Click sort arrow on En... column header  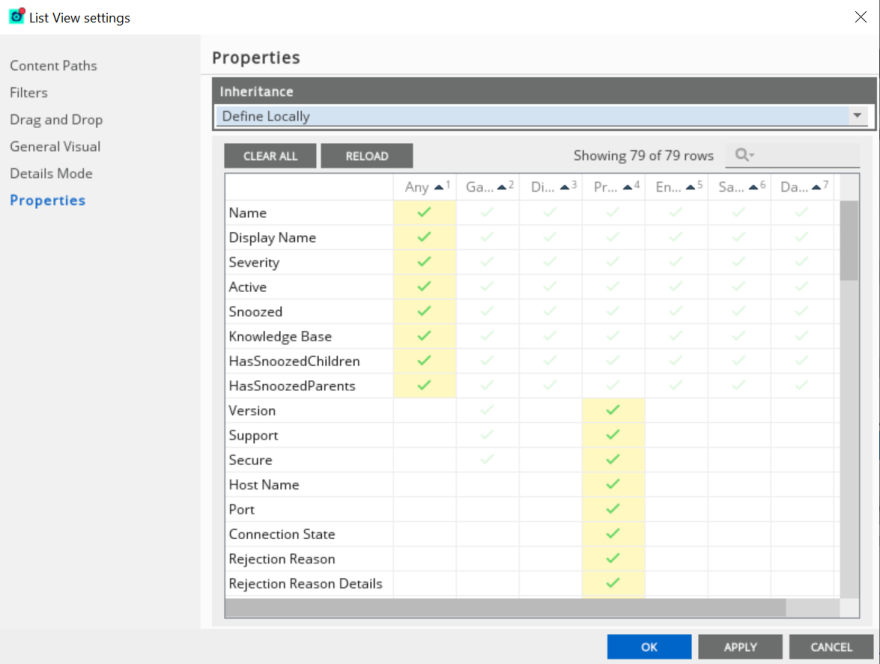[x=691, y=187]
